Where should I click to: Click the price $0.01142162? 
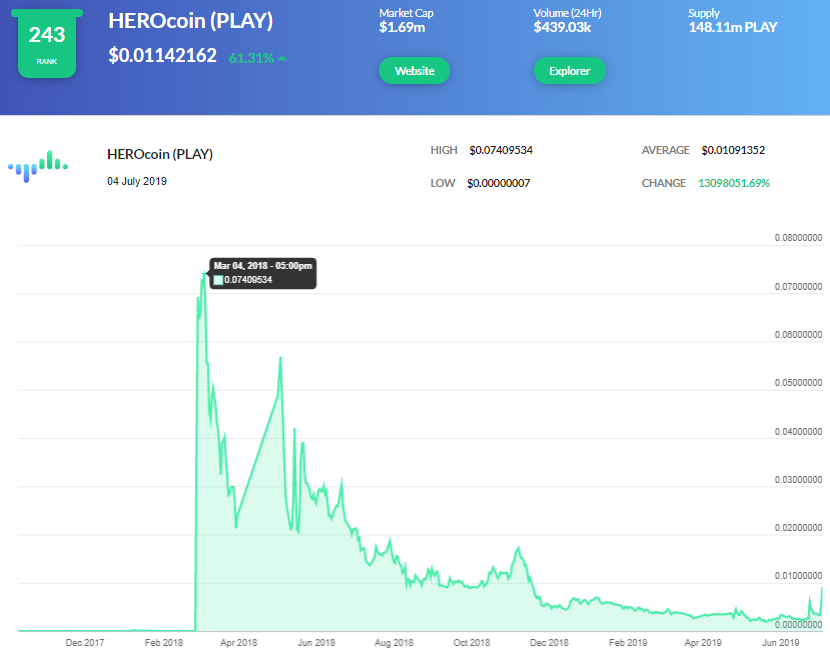[x=163, y=56]
